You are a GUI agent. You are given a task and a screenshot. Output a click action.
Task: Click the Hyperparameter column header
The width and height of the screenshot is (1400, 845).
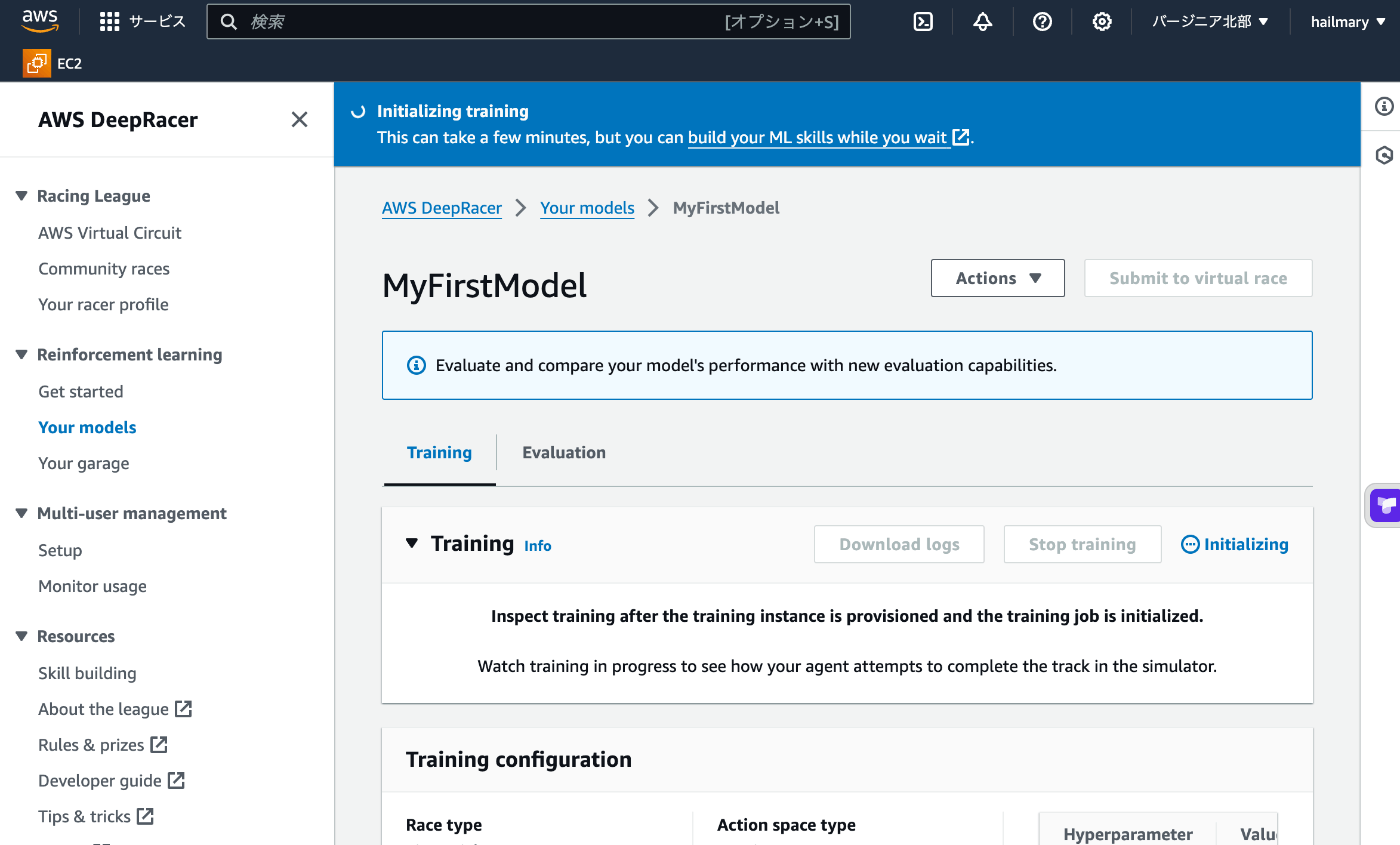click(1128, 834)
